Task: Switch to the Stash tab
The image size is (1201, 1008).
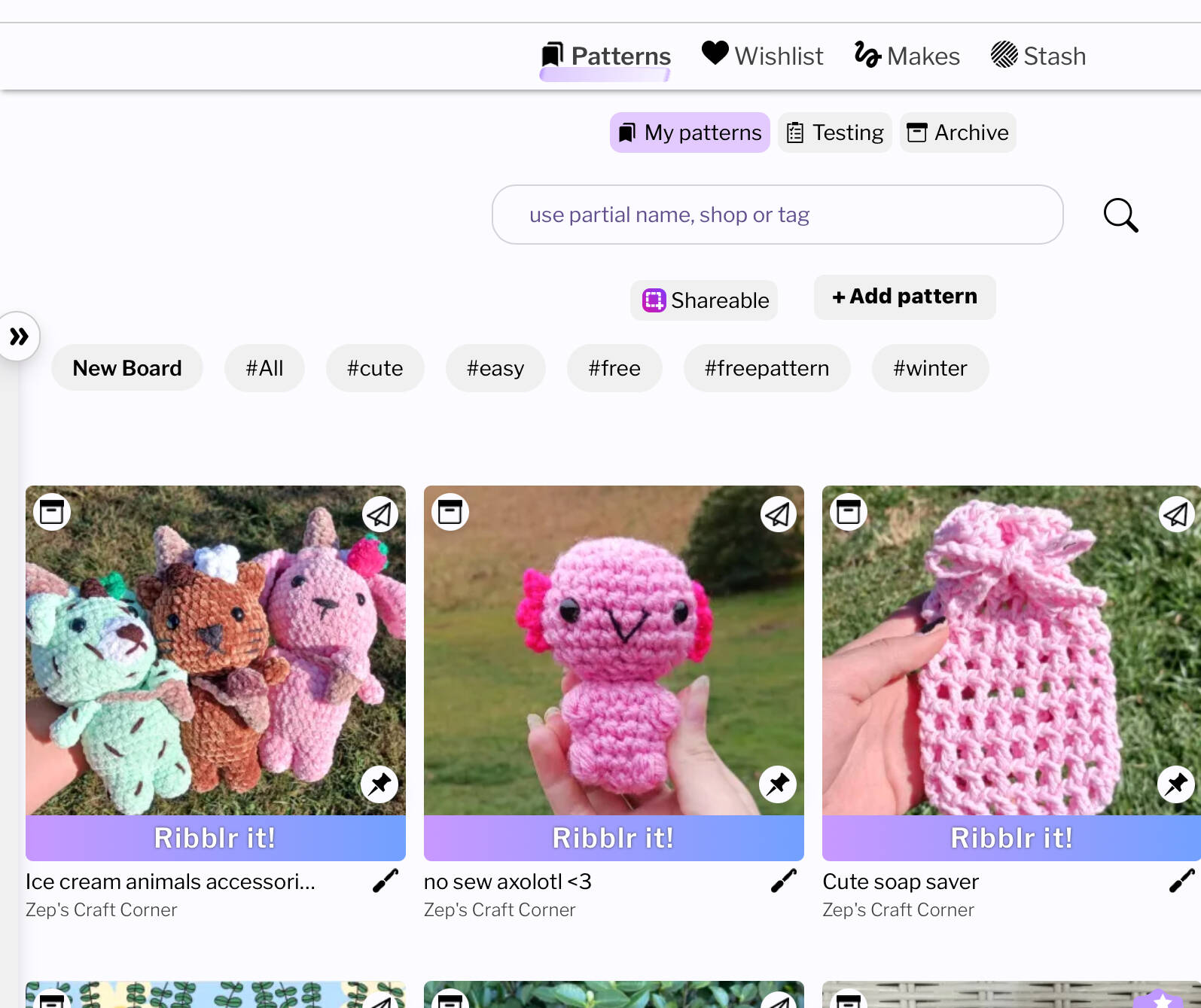Action: [x=1038, y=56]
